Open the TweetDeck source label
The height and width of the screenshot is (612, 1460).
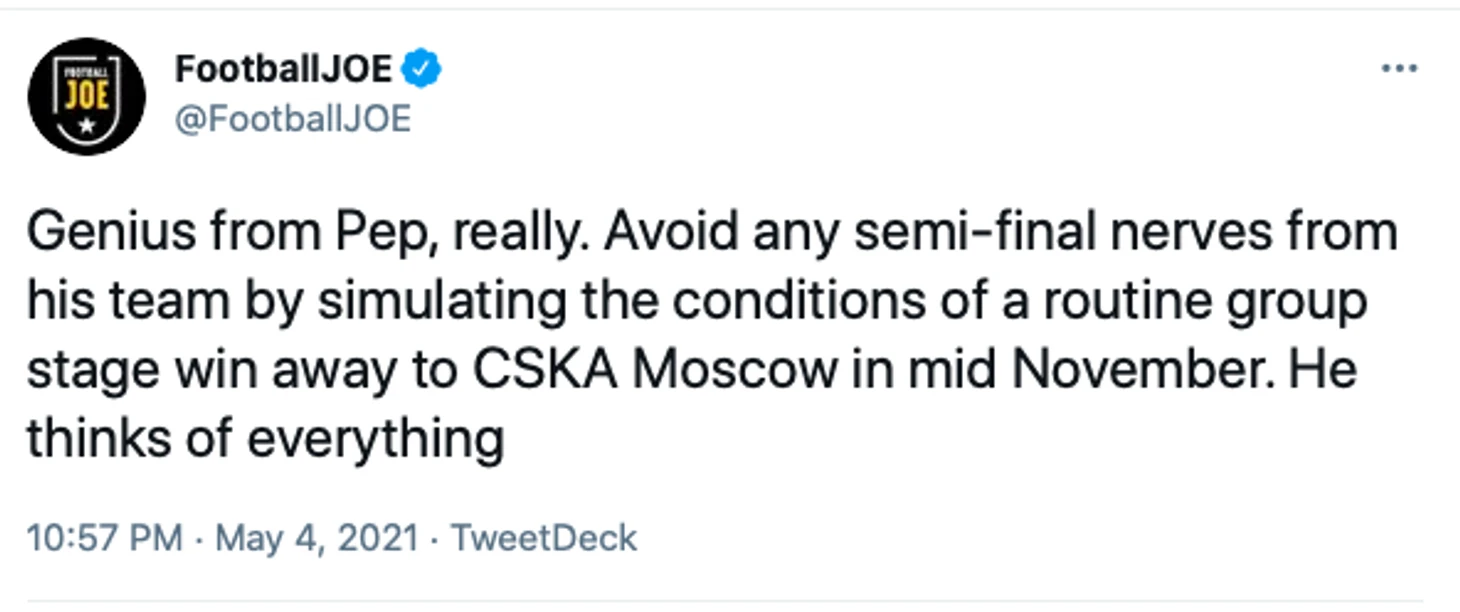tap(543, 538)
